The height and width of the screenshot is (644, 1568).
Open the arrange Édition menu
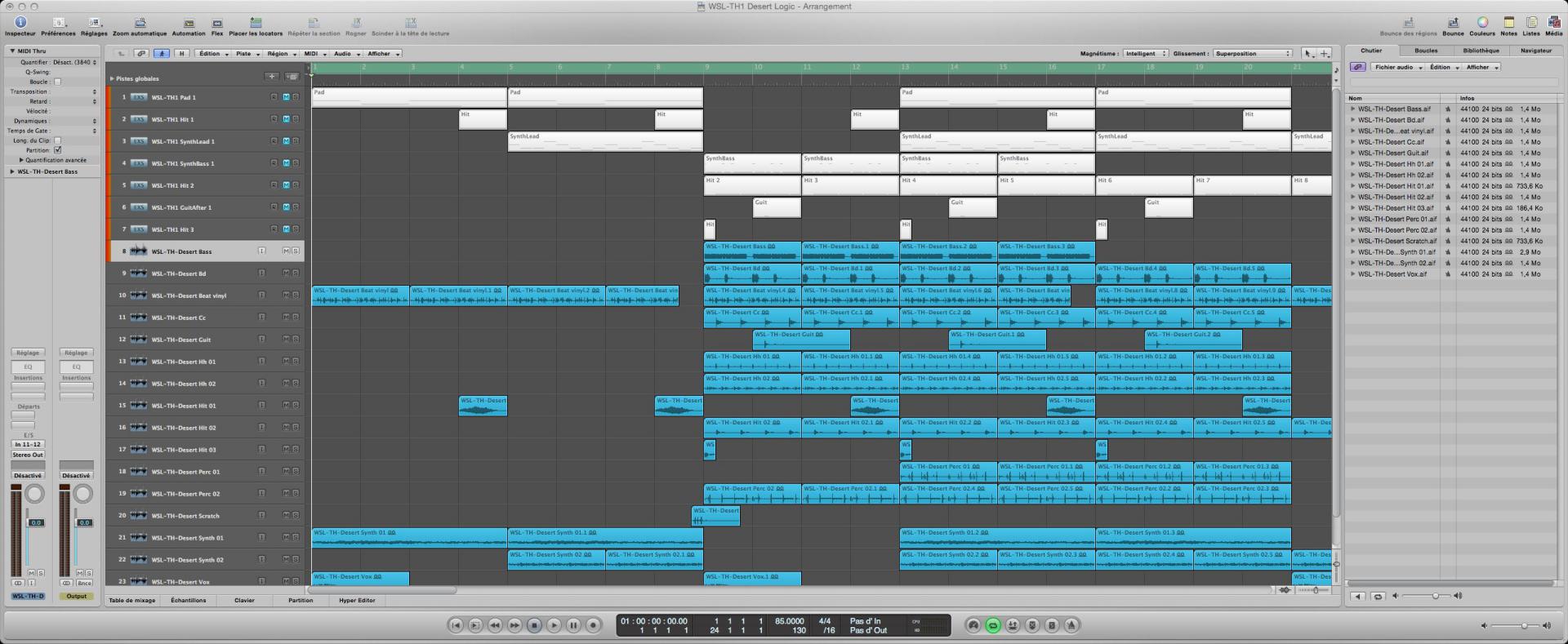pos(212,54)
